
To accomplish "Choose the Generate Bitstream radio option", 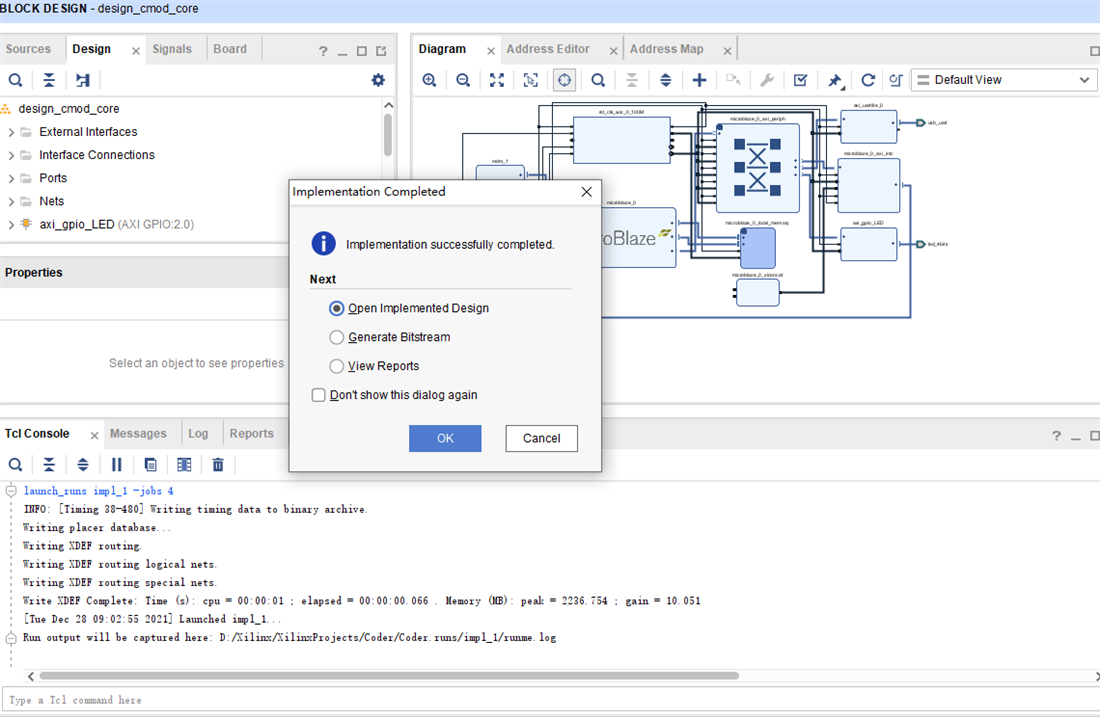I will coord(337,337).
